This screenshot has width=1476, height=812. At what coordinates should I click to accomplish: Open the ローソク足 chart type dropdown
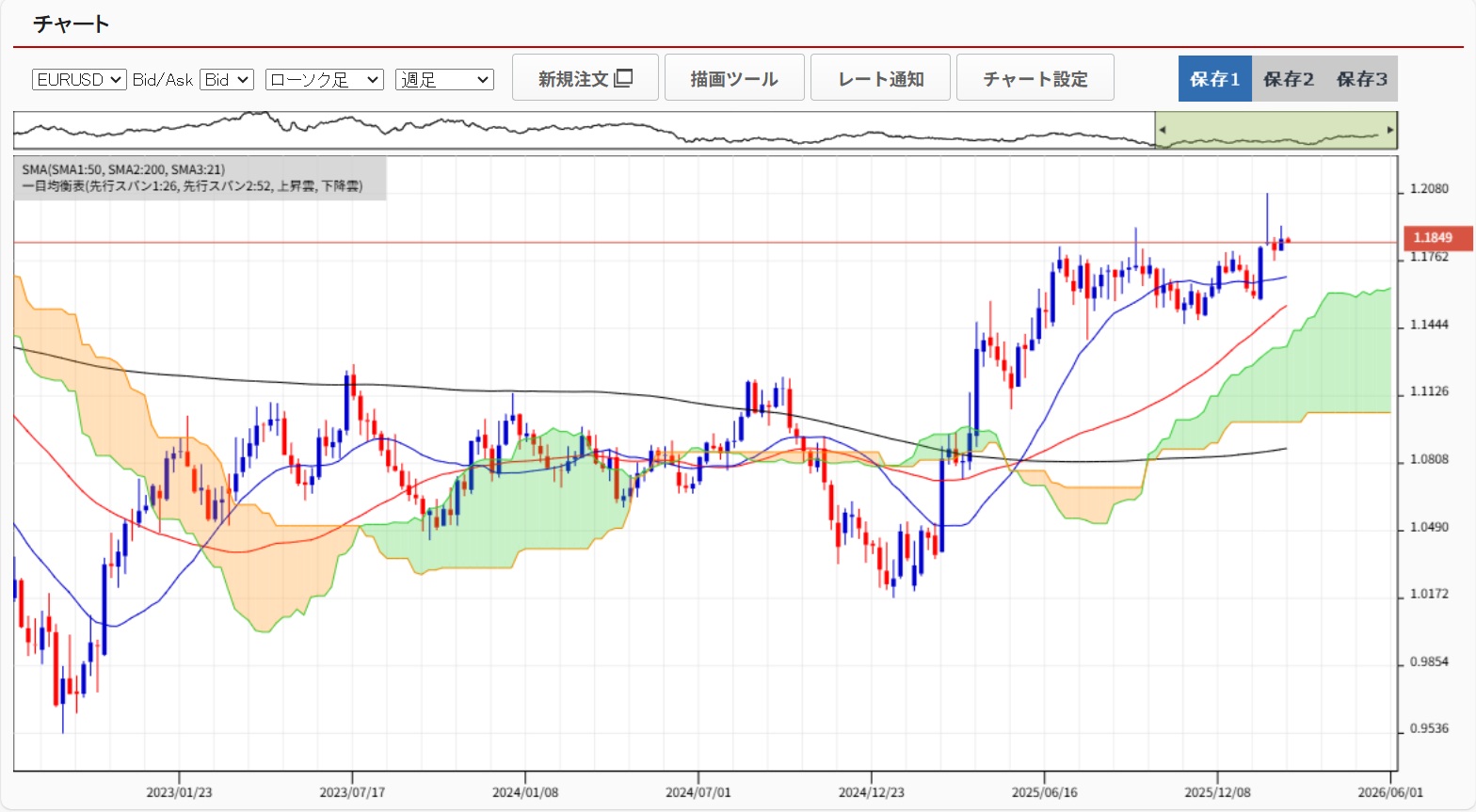324,80
